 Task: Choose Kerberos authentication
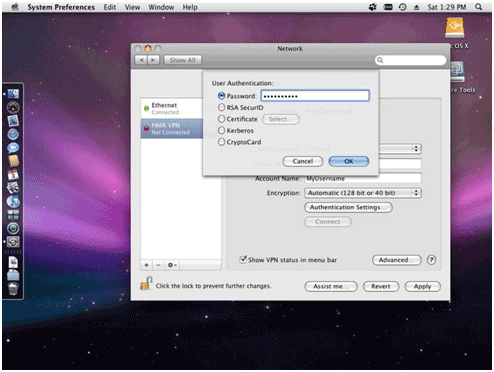point(221,130)
